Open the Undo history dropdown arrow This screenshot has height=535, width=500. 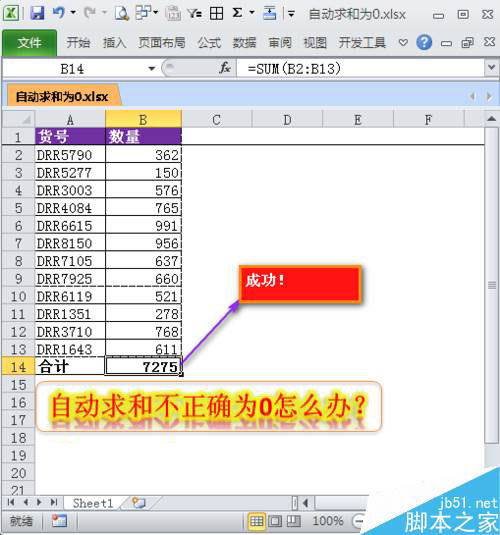73,13
